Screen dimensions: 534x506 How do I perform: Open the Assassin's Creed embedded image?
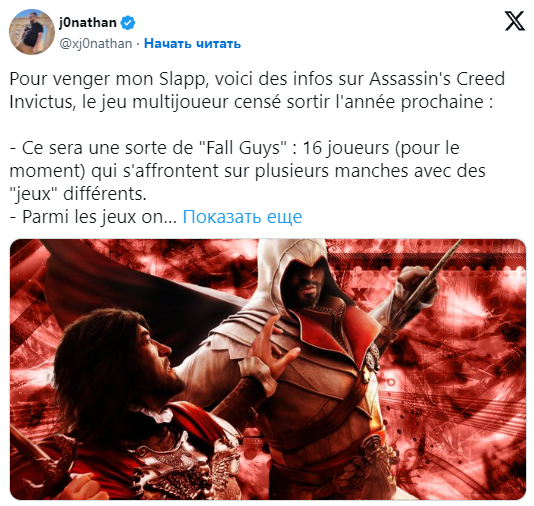[268, 369]
